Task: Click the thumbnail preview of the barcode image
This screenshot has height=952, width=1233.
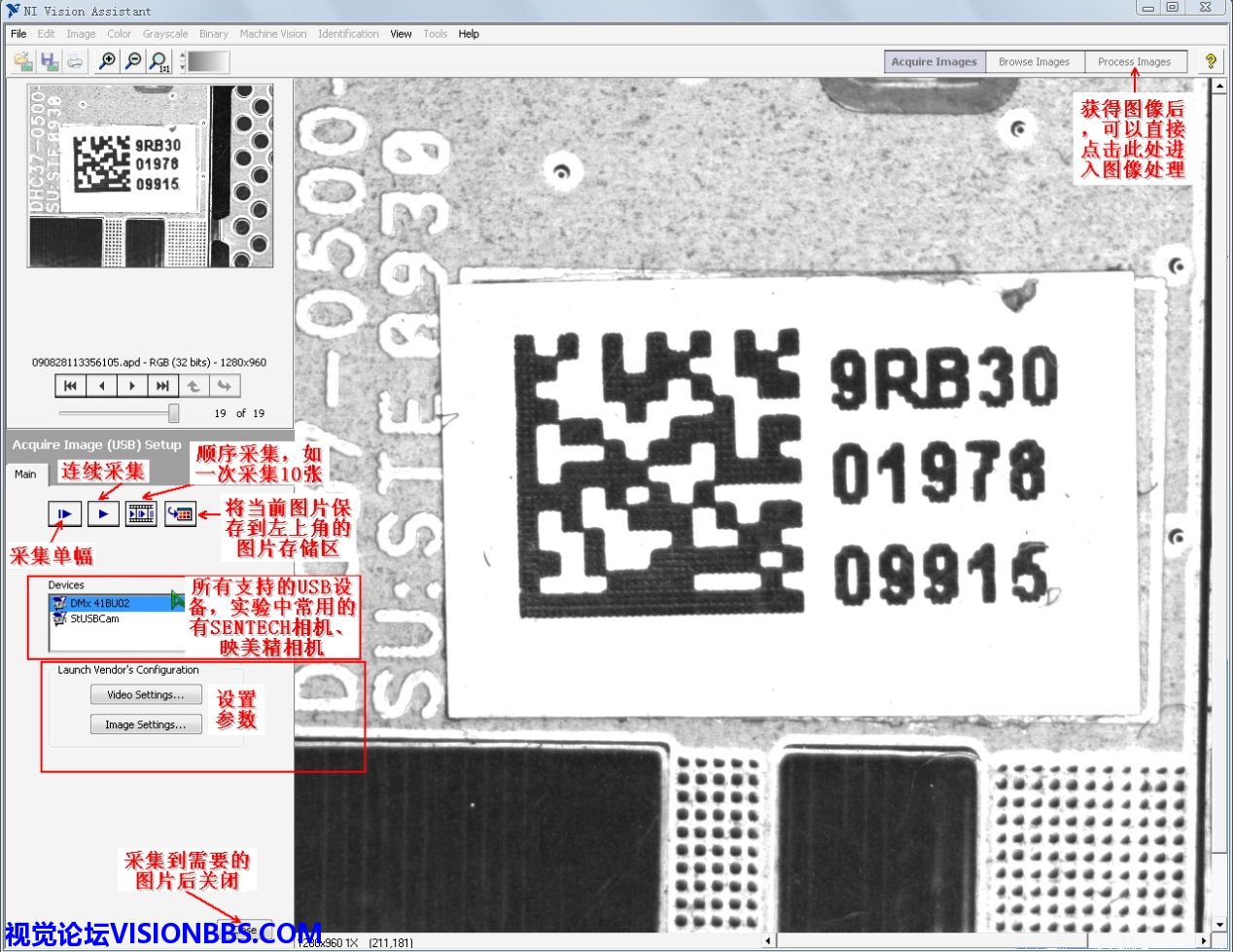Action: [151, 176]
